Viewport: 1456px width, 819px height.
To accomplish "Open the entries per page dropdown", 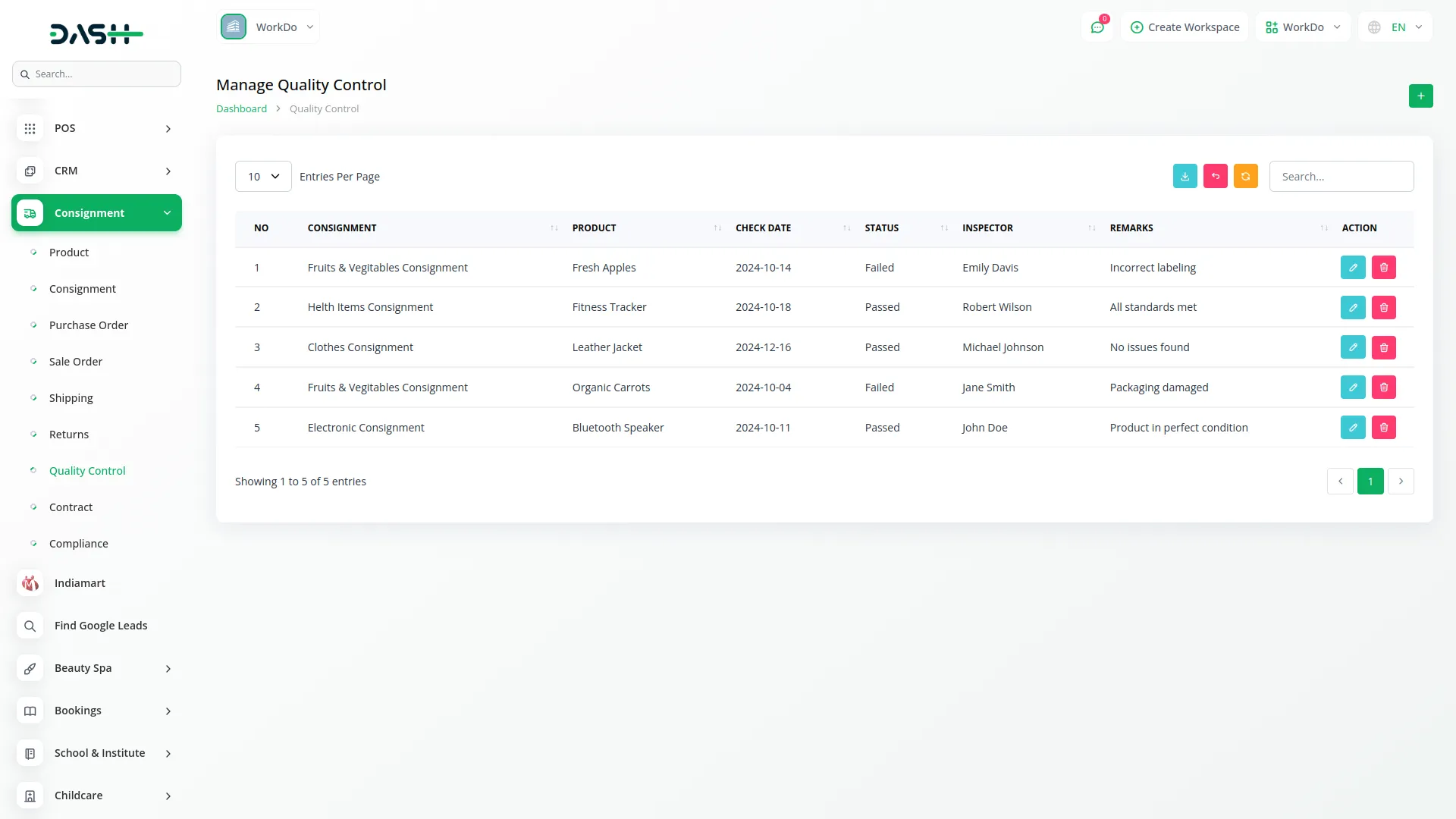I will point(263,176).
